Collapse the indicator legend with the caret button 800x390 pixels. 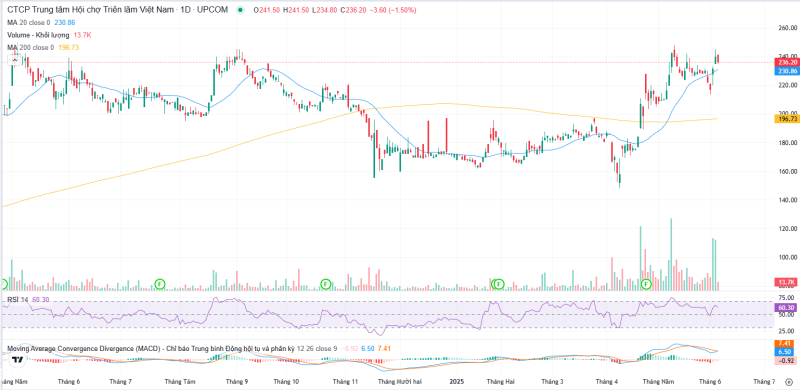click(15, 60)
